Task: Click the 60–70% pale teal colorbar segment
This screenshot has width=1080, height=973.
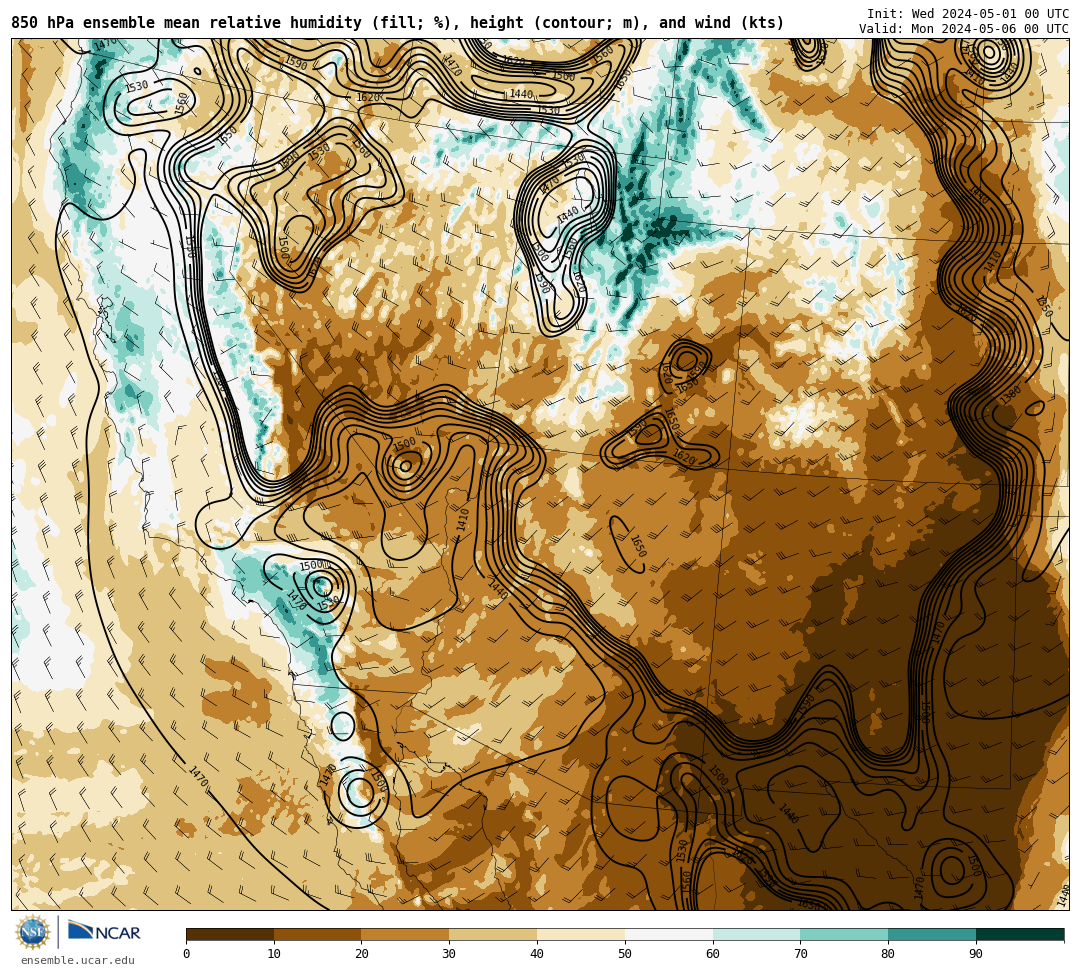Action: tap(756, 934)
